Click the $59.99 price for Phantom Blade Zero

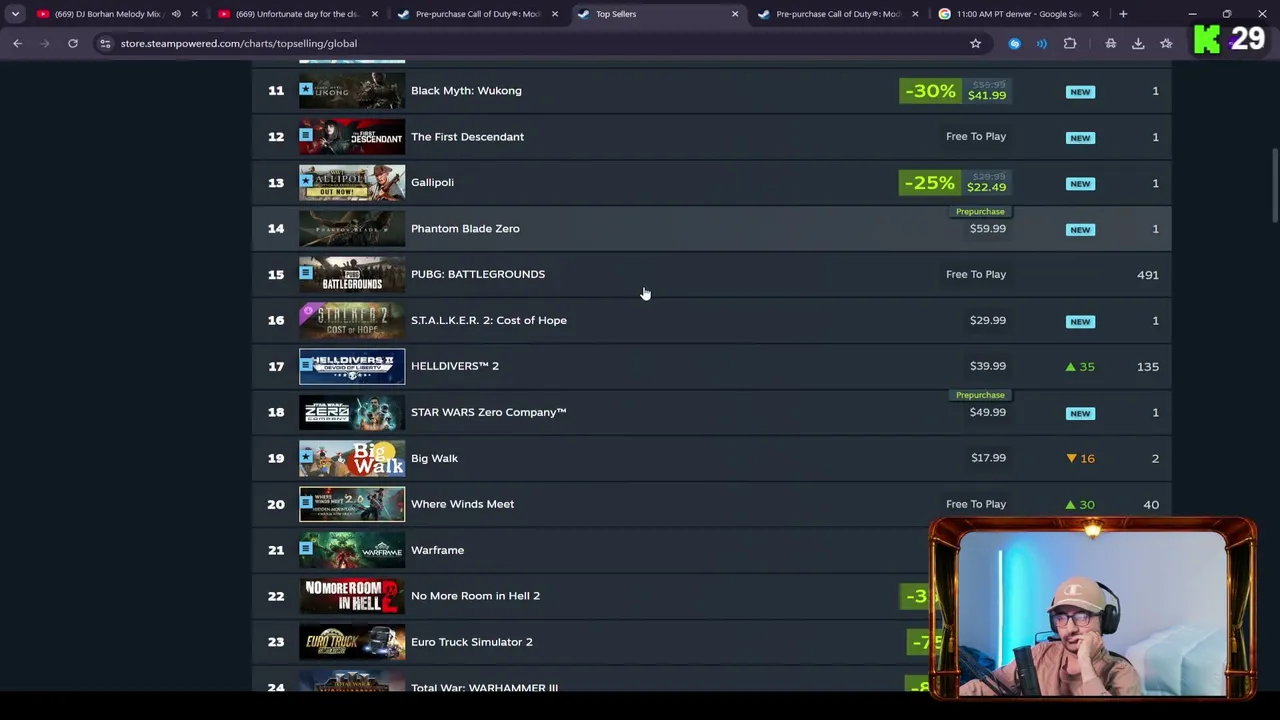click(x=988, y=228)
